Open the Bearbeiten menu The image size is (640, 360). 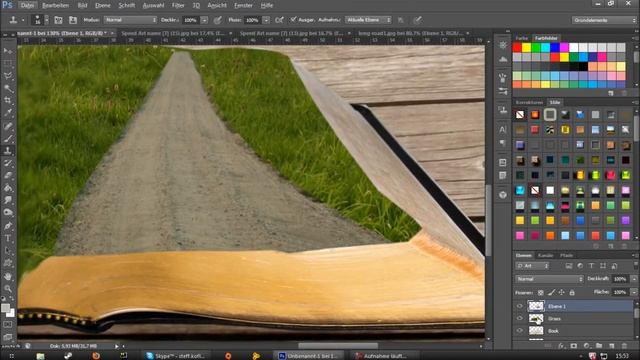56,5
